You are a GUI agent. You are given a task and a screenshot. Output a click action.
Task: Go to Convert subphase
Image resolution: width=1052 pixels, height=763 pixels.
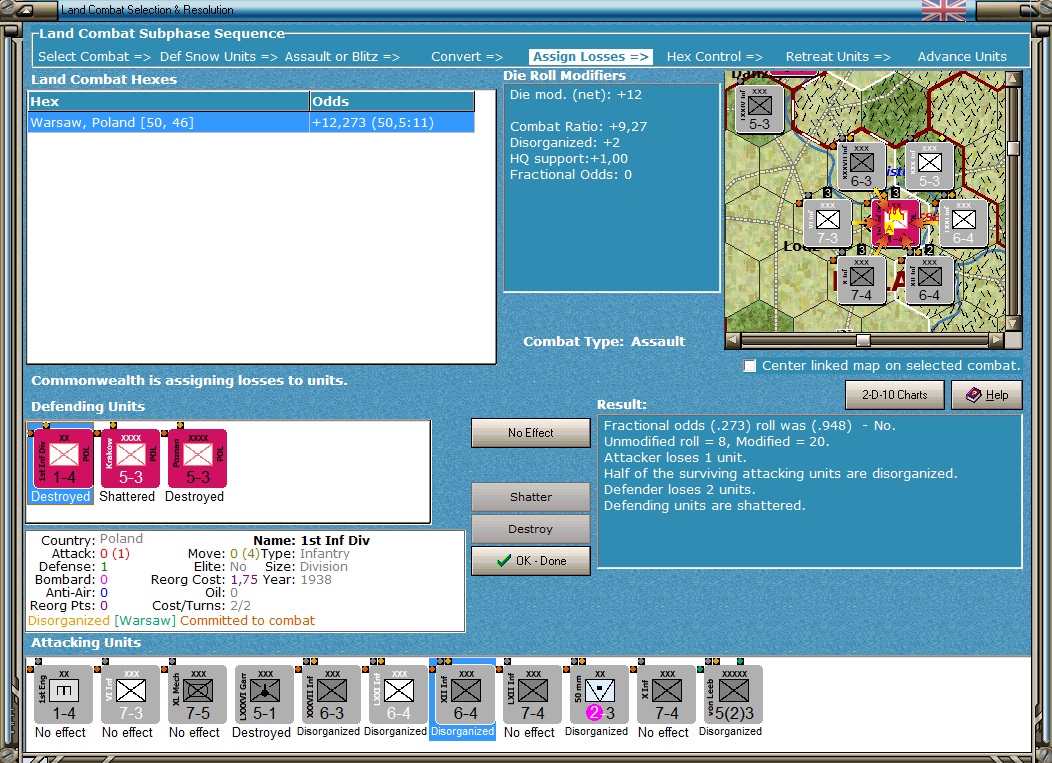click(x=467, y=56)
